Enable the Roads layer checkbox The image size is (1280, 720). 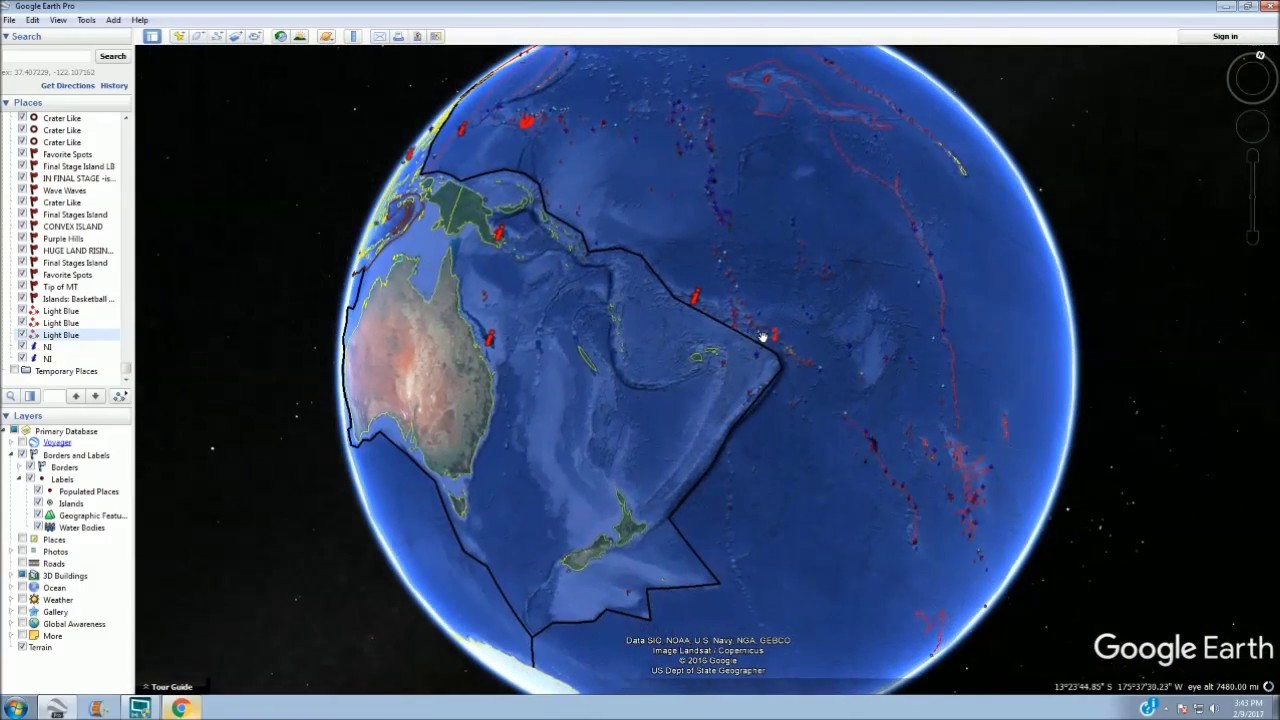pyautogui.click(x=22, y=563)
